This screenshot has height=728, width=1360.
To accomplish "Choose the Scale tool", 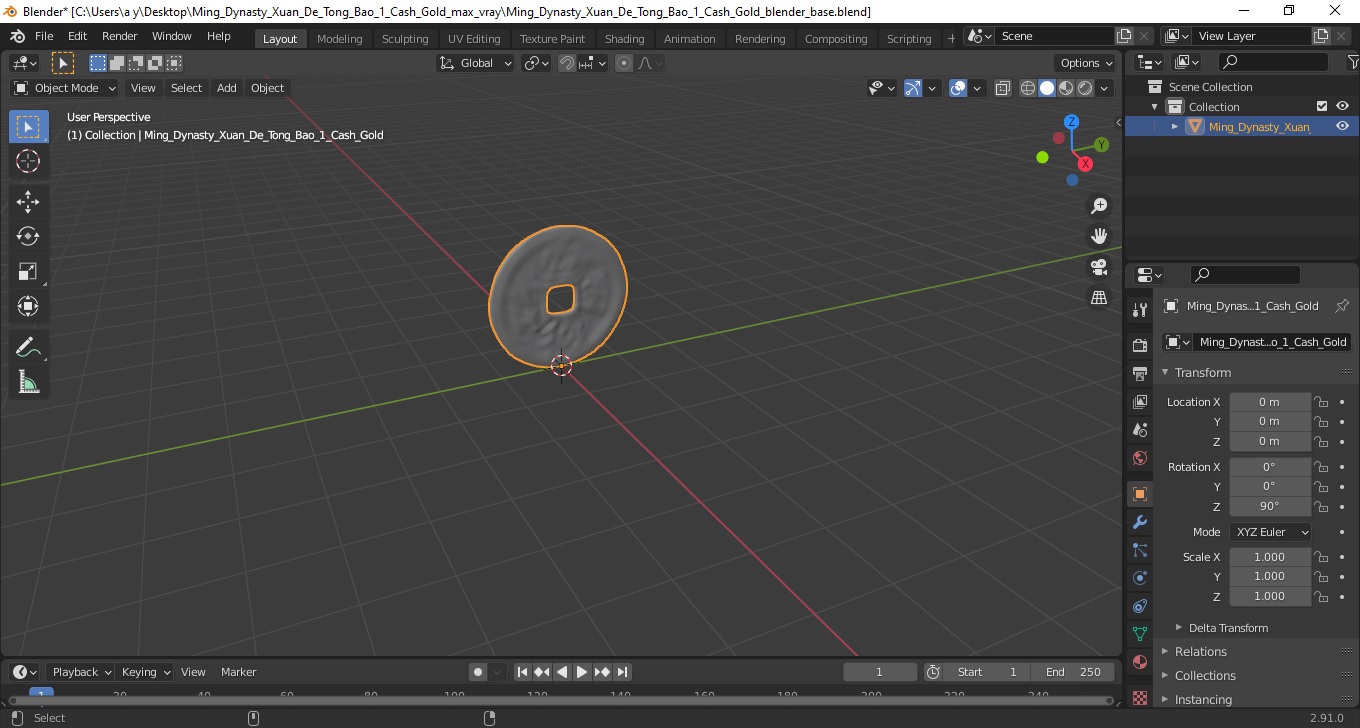I will (x=28, y=271).
